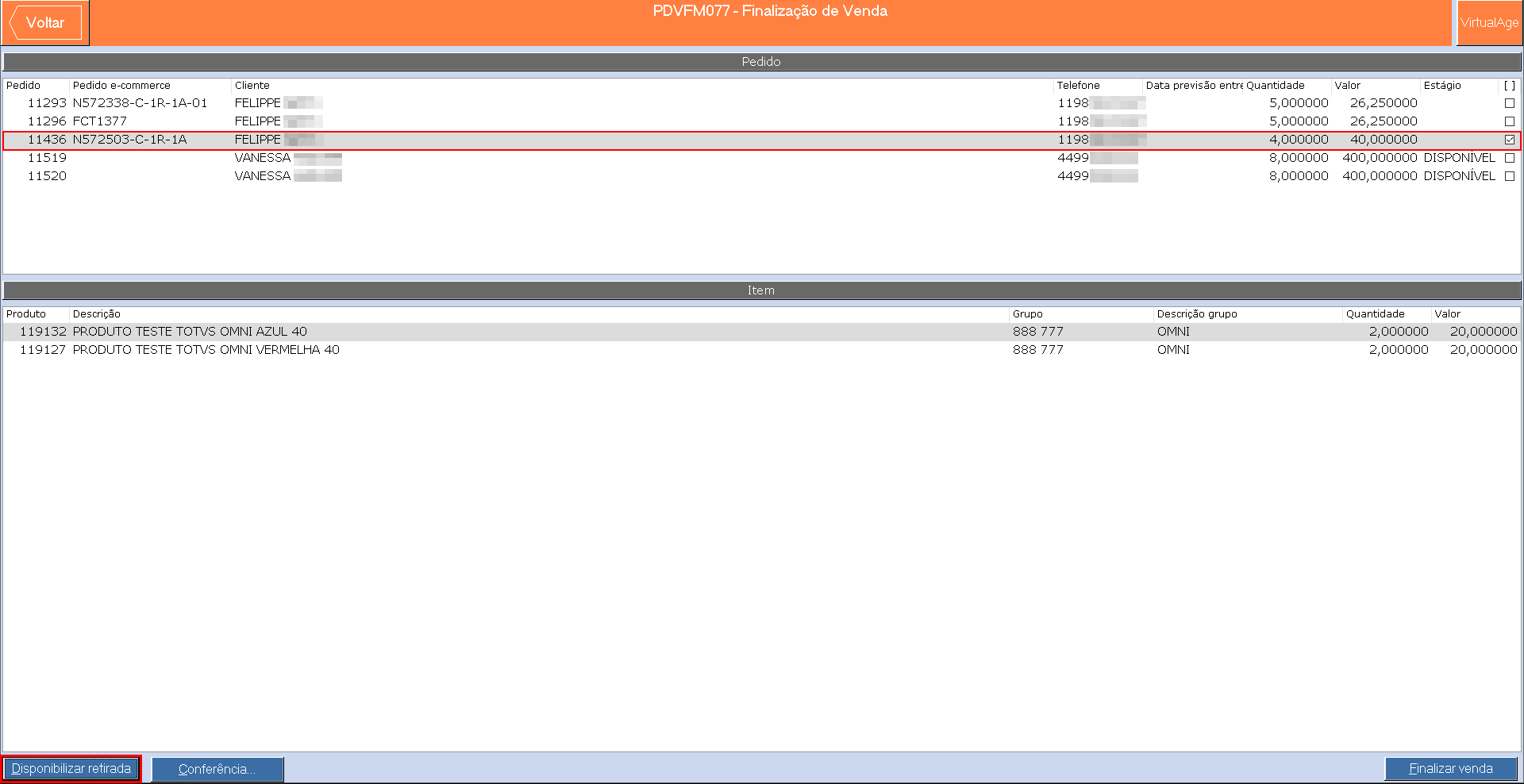
Task: Click the Pedido e-commerce column header
Action: pos(121,86)
